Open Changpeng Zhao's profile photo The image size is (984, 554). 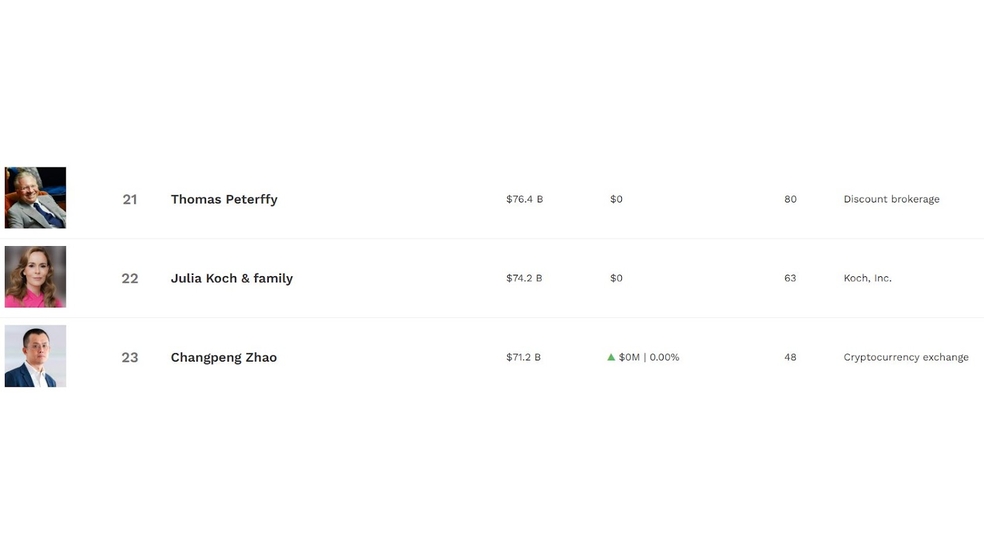(35, 356)
